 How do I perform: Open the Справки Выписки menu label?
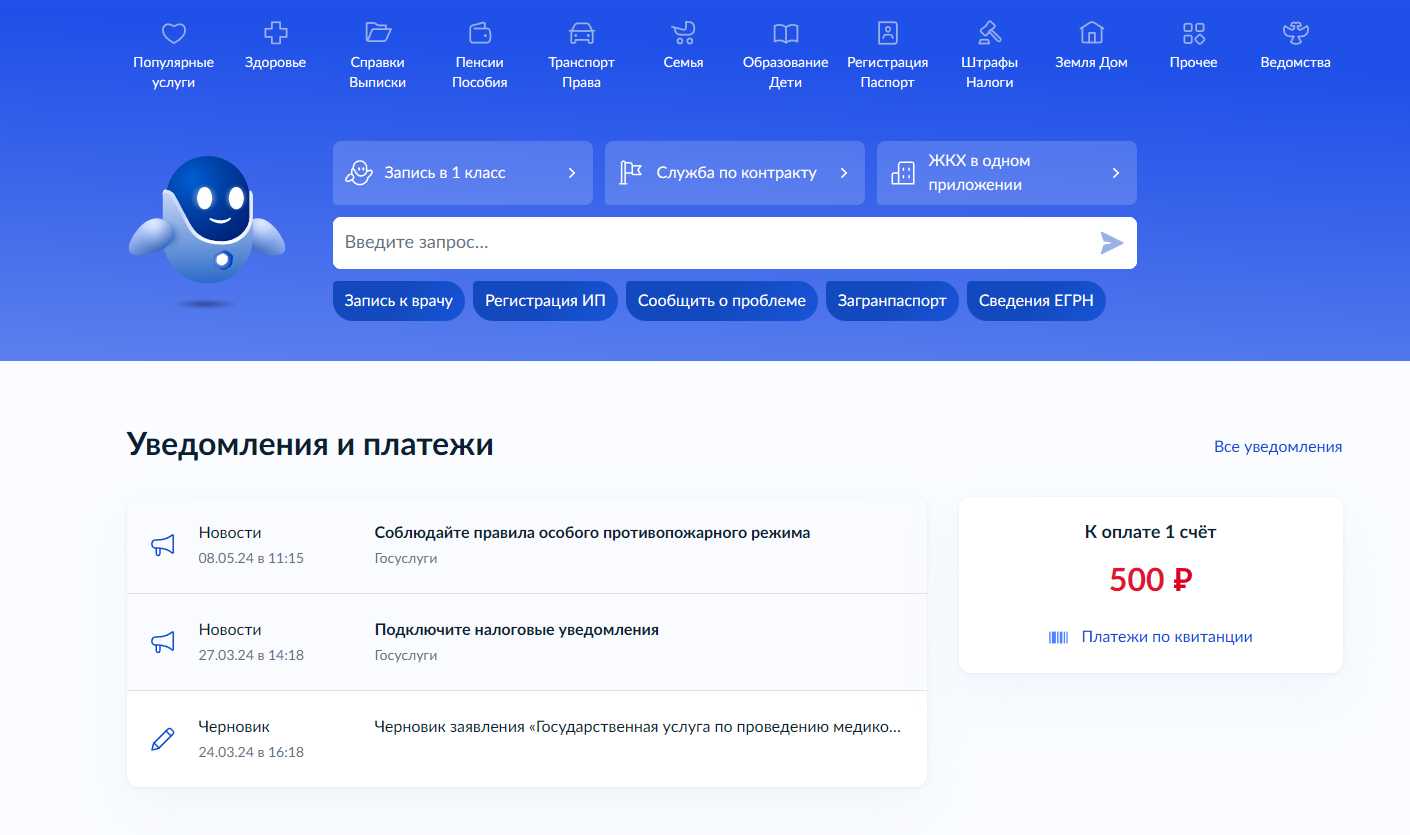coord(378,72)
